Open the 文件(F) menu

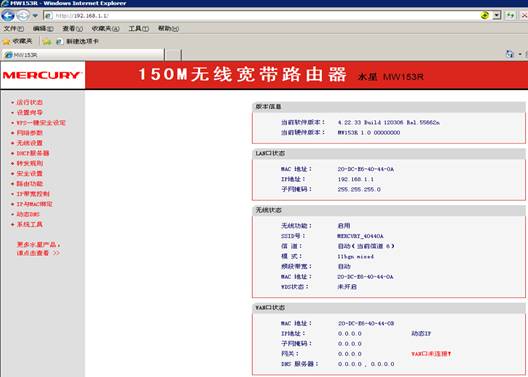coord(13,29)
